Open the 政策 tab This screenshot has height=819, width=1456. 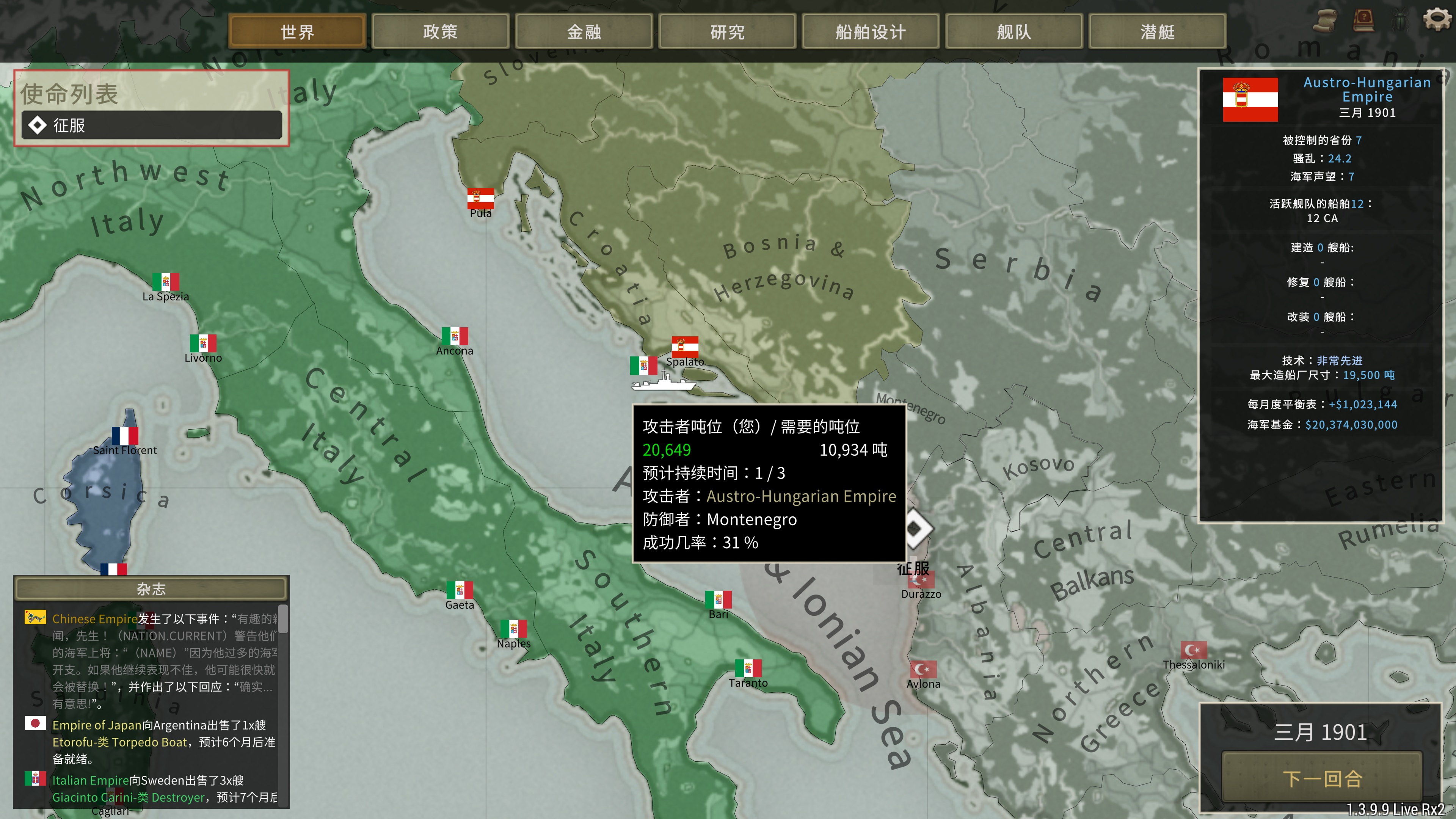[x=440, y=31]
